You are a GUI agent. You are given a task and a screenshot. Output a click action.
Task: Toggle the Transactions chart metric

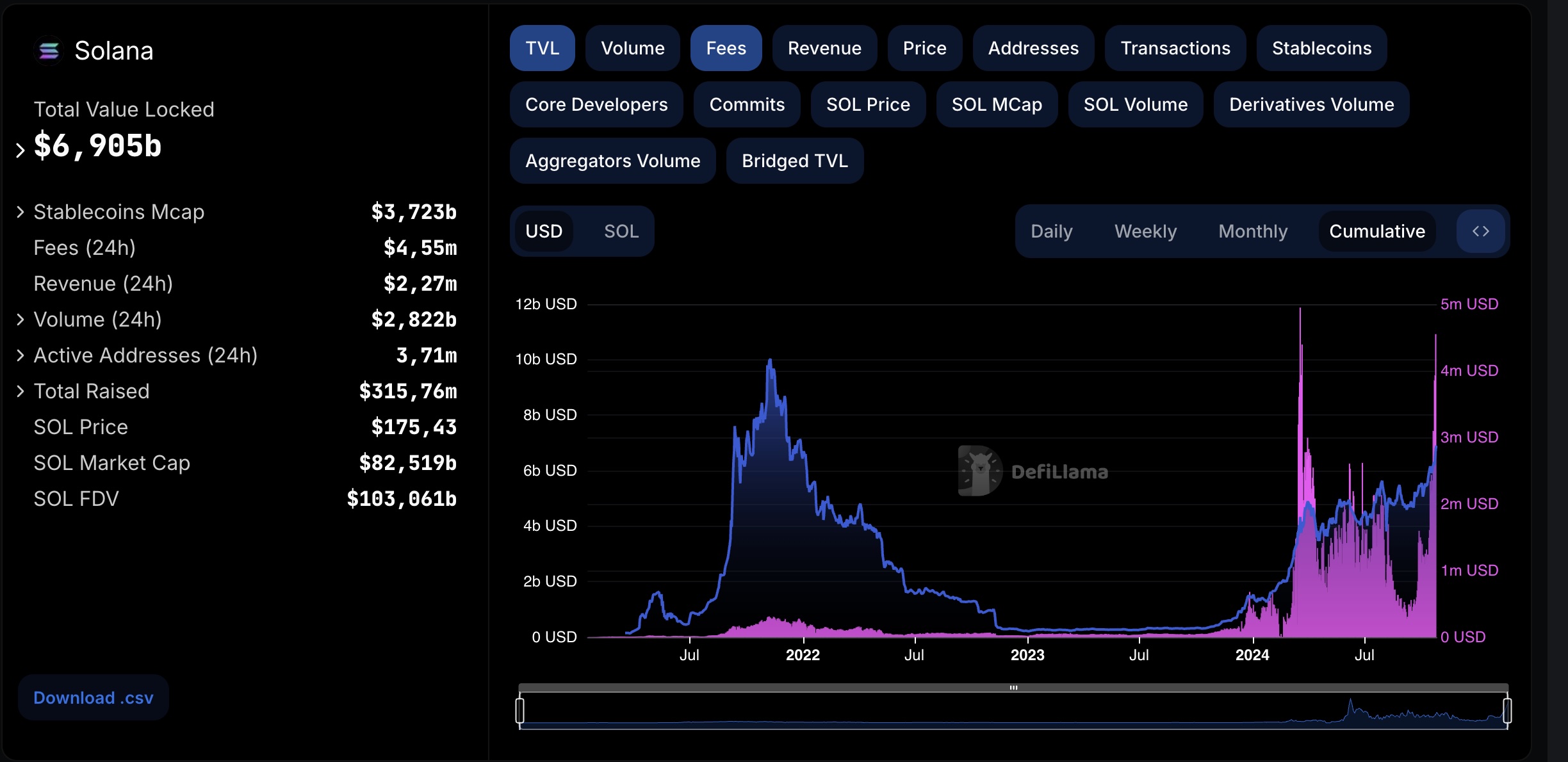(x=1175, y=48)
